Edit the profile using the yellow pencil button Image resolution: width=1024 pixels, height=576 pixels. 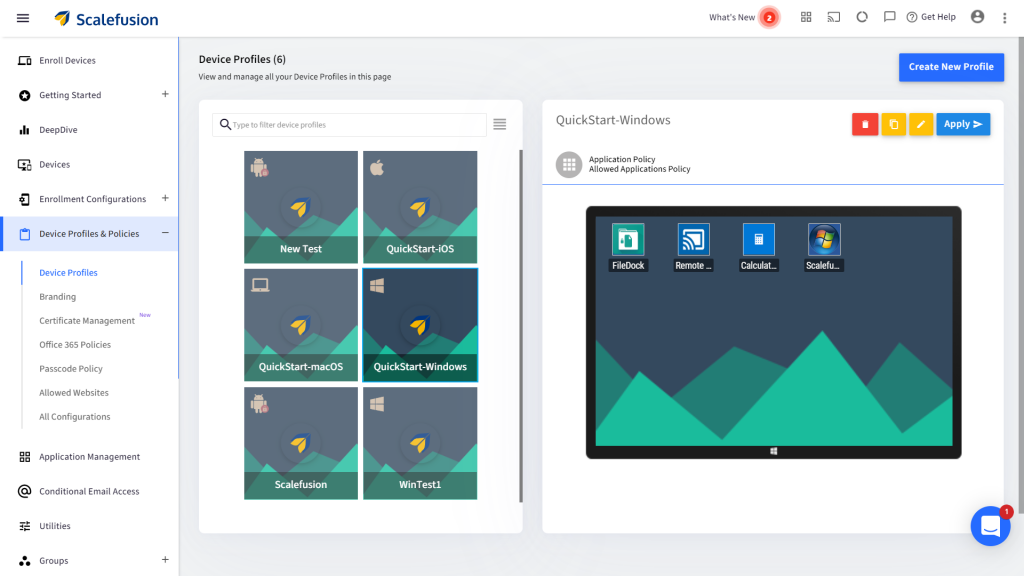point(921,124)
